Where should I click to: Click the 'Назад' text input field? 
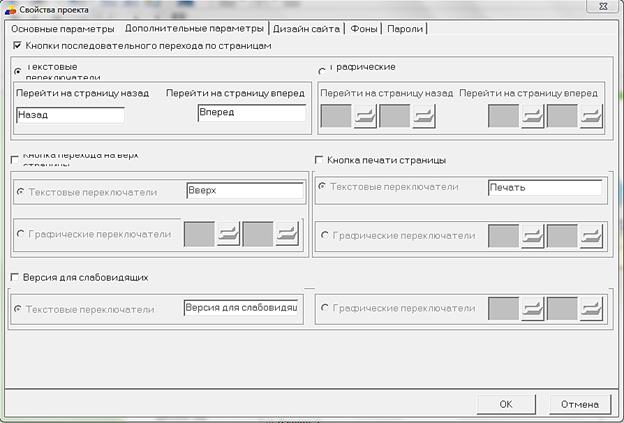pos(70,115)
